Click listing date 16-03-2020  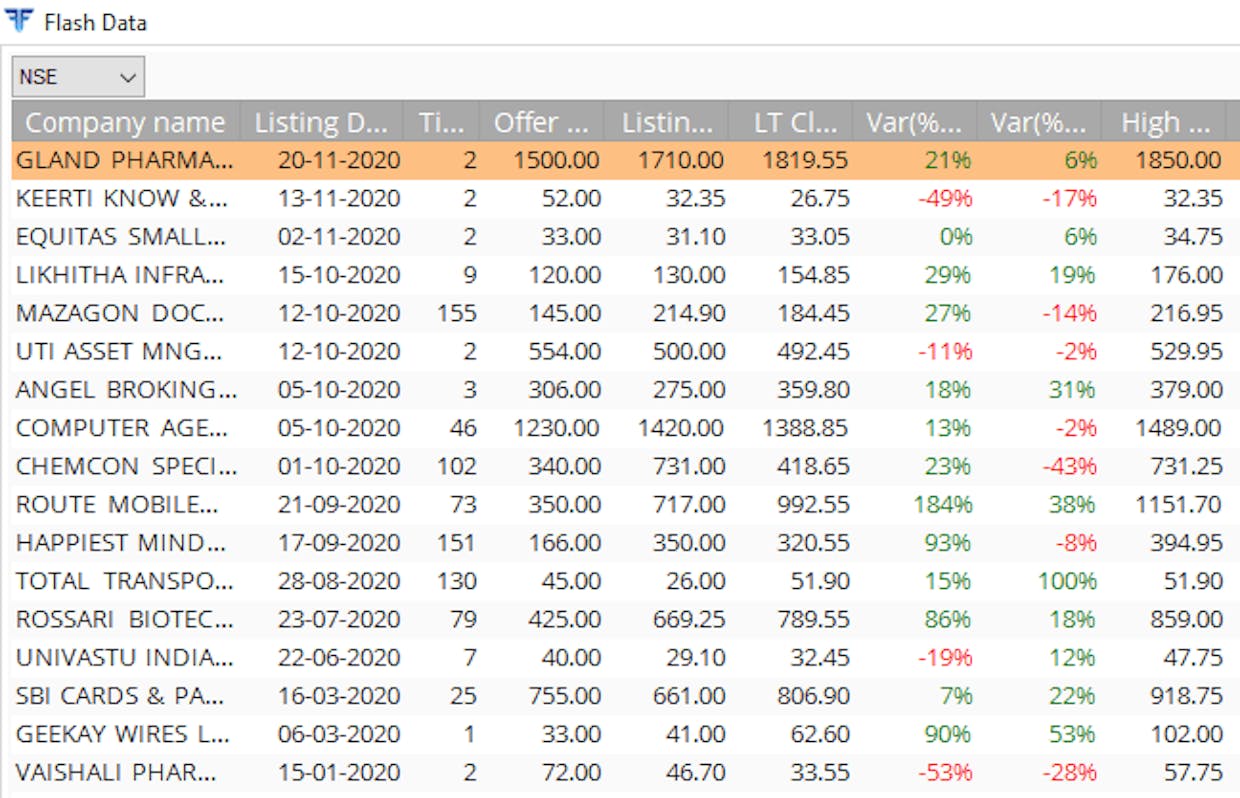tap(339, 696)
